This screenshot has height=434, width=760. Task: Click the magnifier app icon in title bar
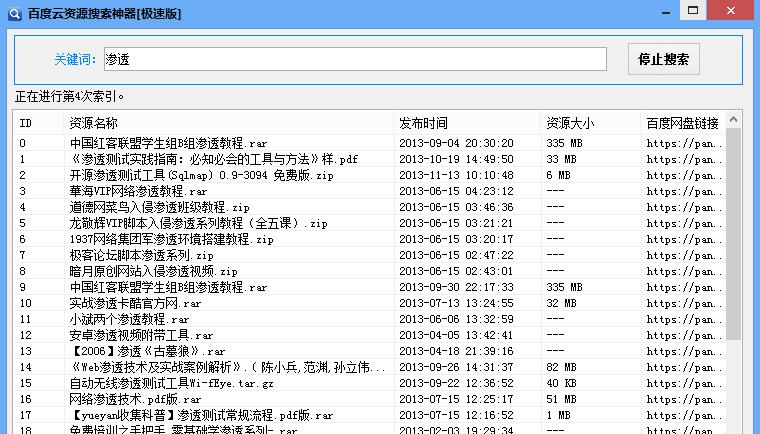(15, 13)
